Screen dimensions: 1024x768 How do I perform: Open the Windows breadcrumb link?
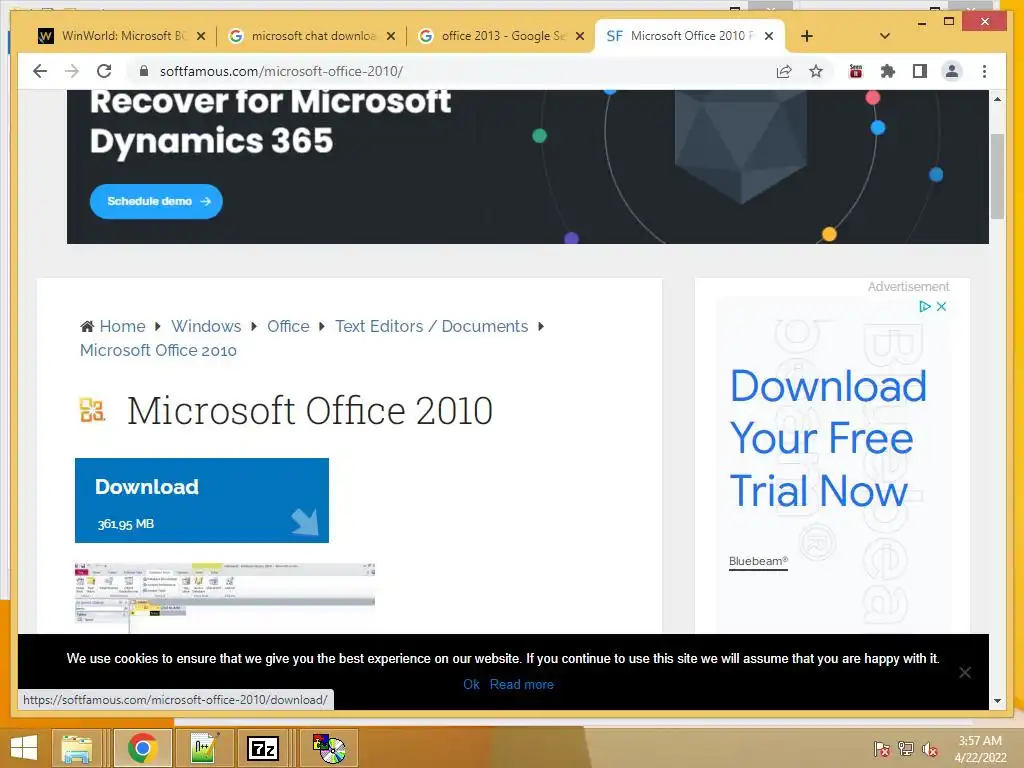(x=206, y=326)
